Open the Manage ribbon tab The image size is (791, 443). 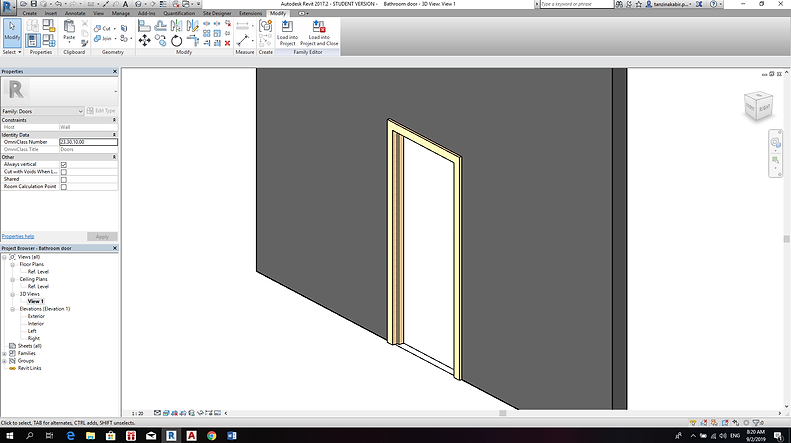(x=121, y=13)
